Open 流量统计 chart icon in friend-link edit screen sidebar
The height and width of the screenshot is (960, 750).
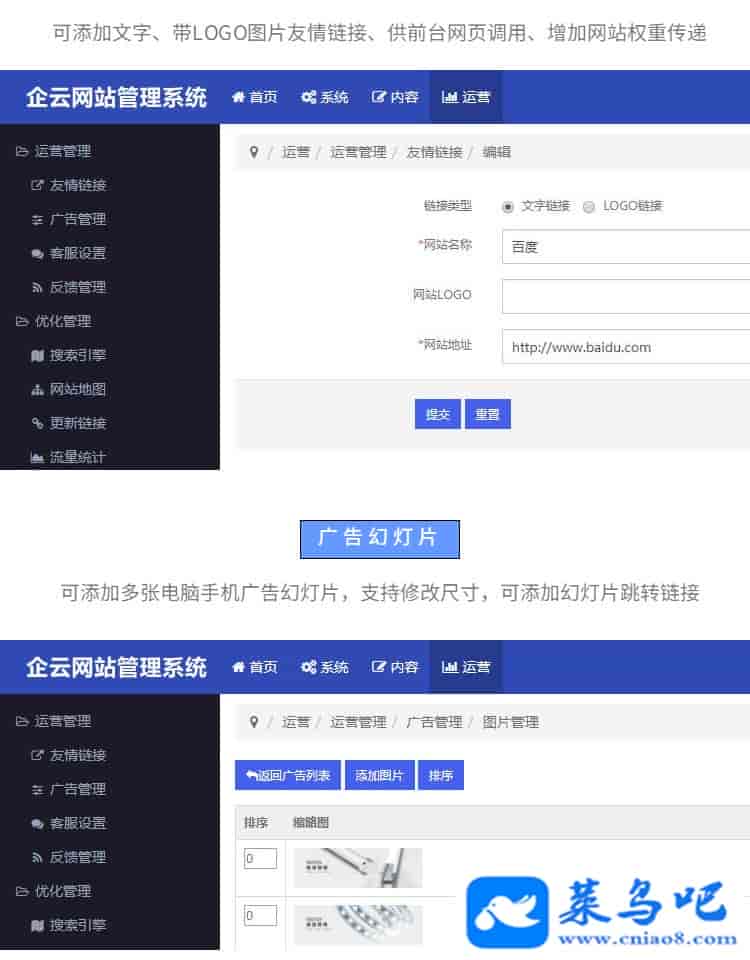point(37,457)
